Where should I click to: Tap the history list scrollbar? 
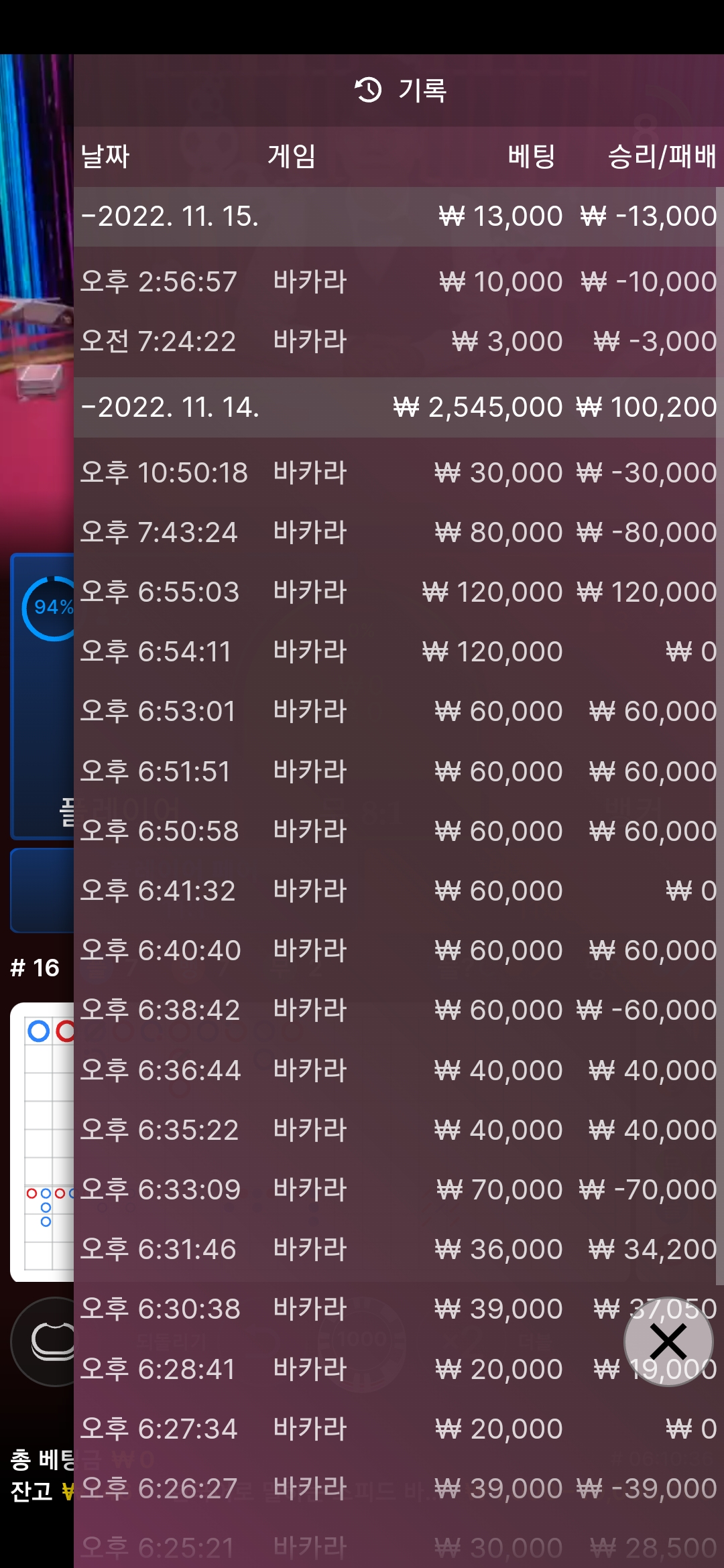point(720,734)
